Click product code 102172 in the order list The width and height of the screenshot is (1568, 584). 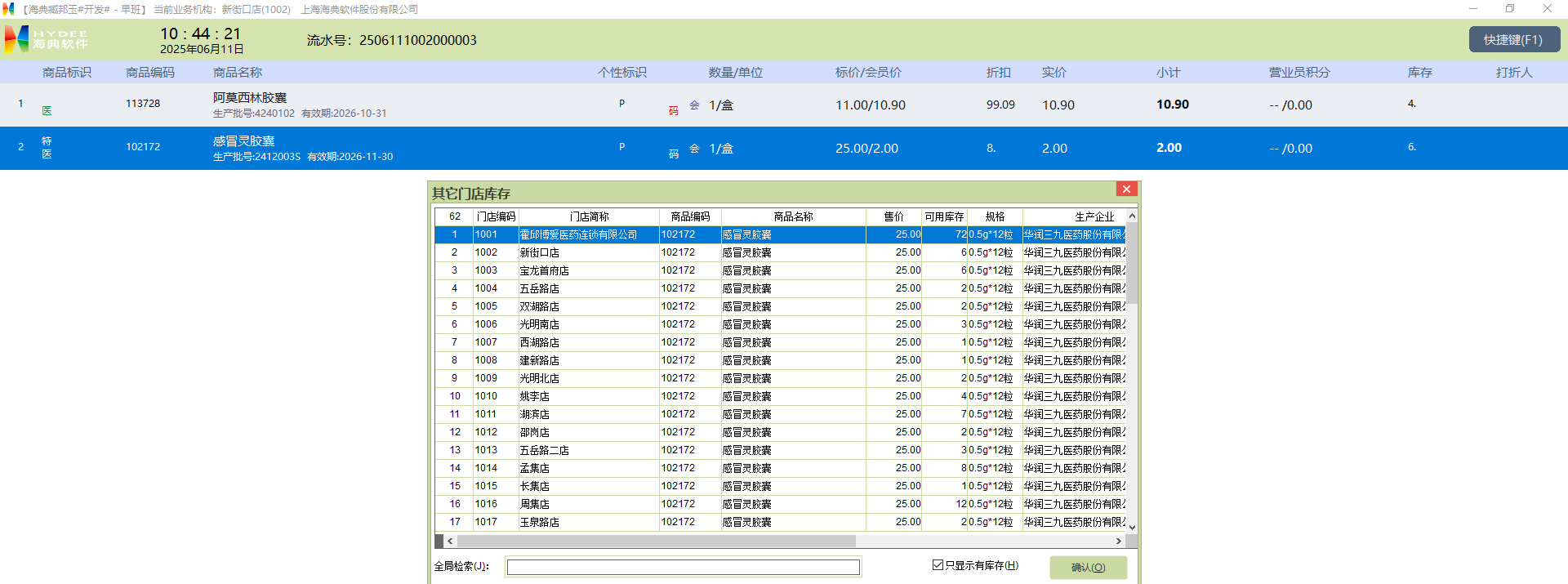[x=143, y=147]
